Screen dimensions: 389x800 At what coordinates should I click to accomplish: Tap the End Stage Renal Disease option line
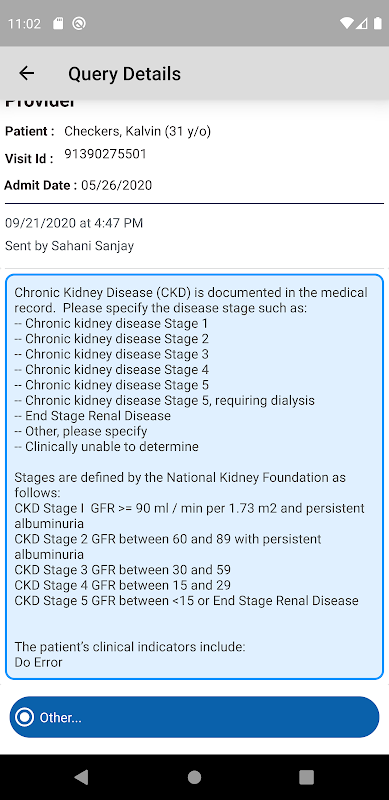pyautogui.click(x=92, y=416)
